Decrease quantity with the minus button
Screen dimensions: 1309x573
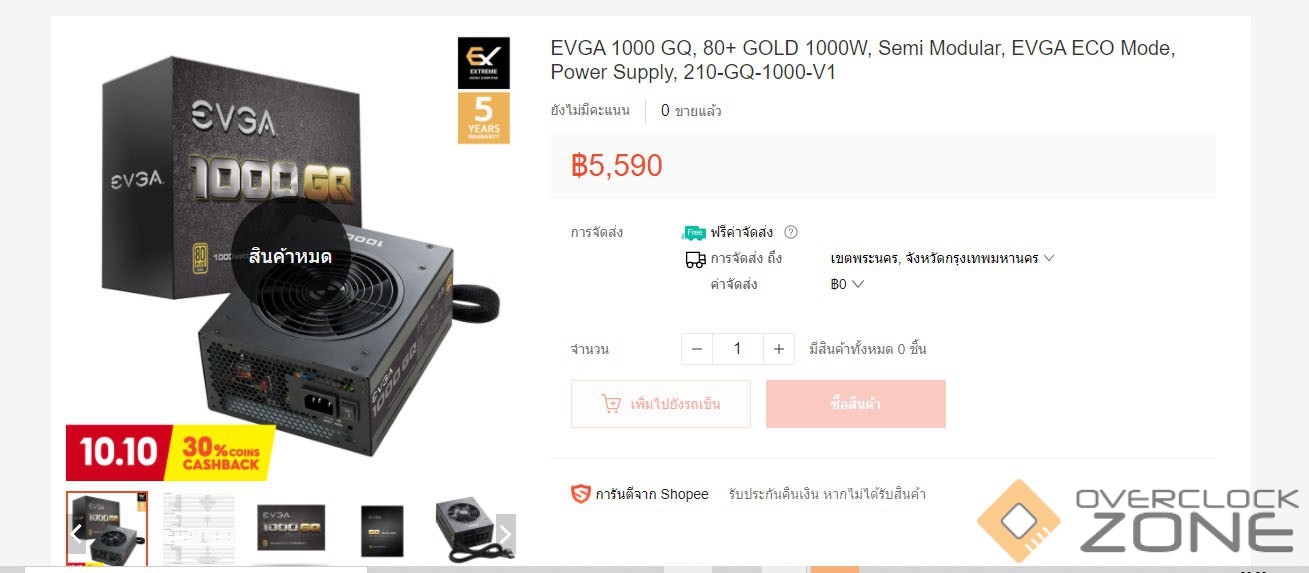(x=697, y=349)
